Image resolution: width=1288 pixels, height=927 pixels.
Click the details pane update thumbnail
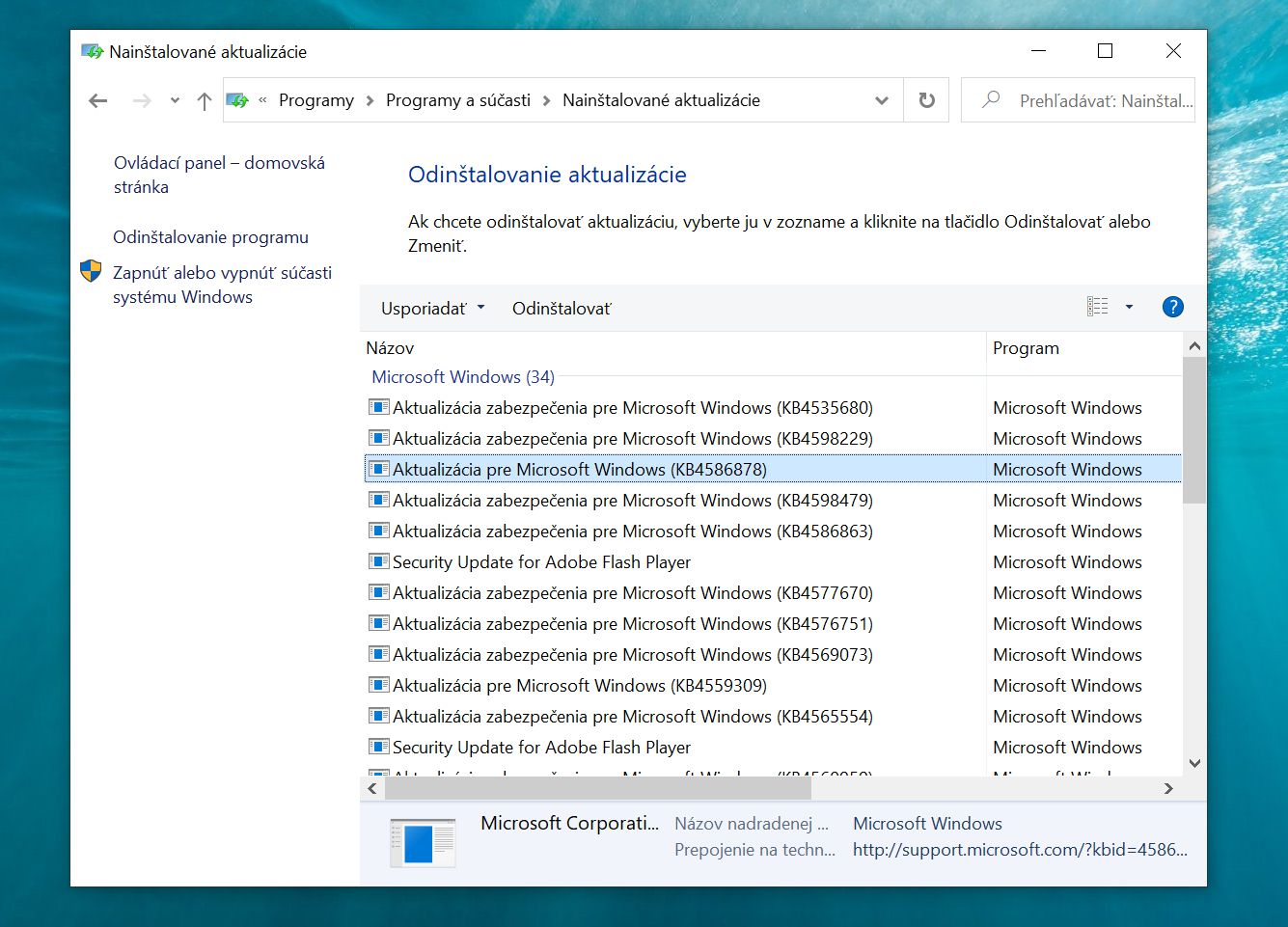click(423, 843)
